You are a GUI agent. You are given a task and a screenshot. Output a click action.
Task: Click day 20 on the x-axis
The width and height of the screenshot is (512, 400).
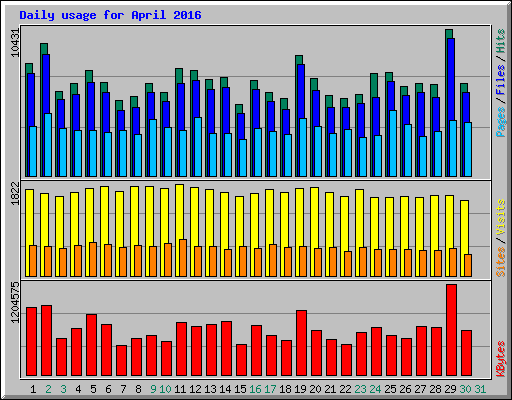click(x=315, y=389)
